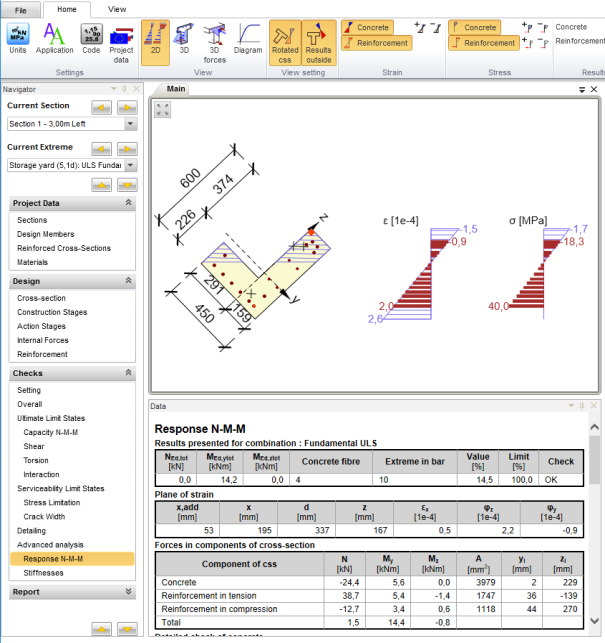Toggle Concrete in the Strain group

tap(376, 27)
